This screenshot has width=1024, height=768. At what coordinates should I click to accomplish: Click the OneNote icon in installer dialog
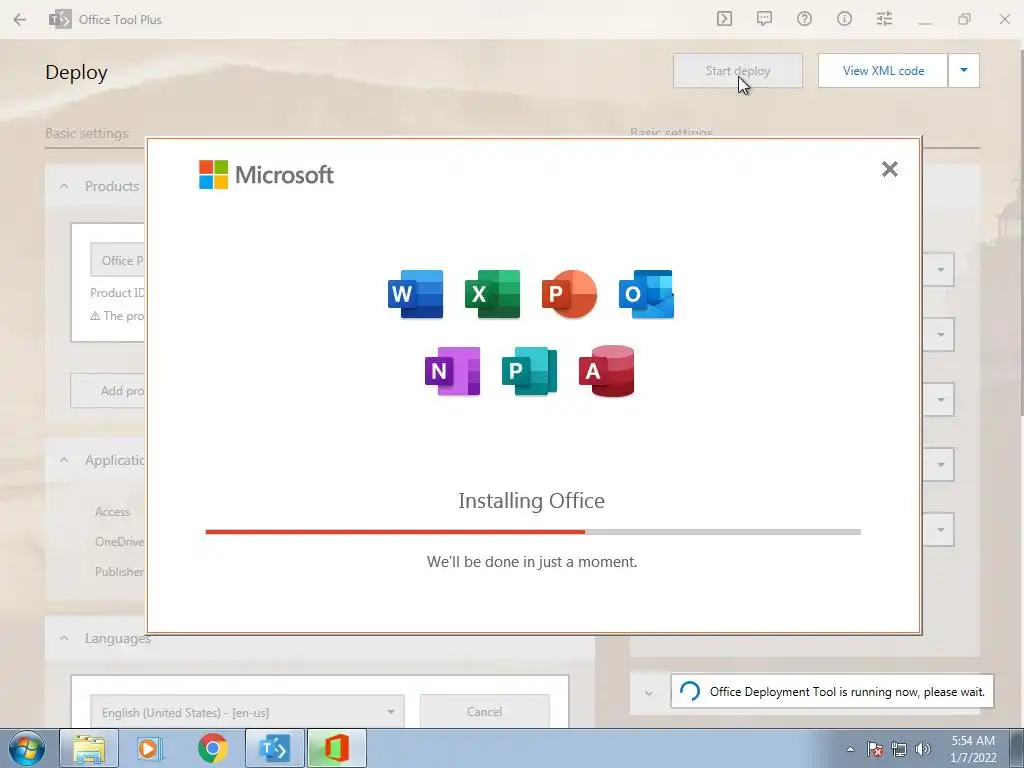(x=453, y=371)
